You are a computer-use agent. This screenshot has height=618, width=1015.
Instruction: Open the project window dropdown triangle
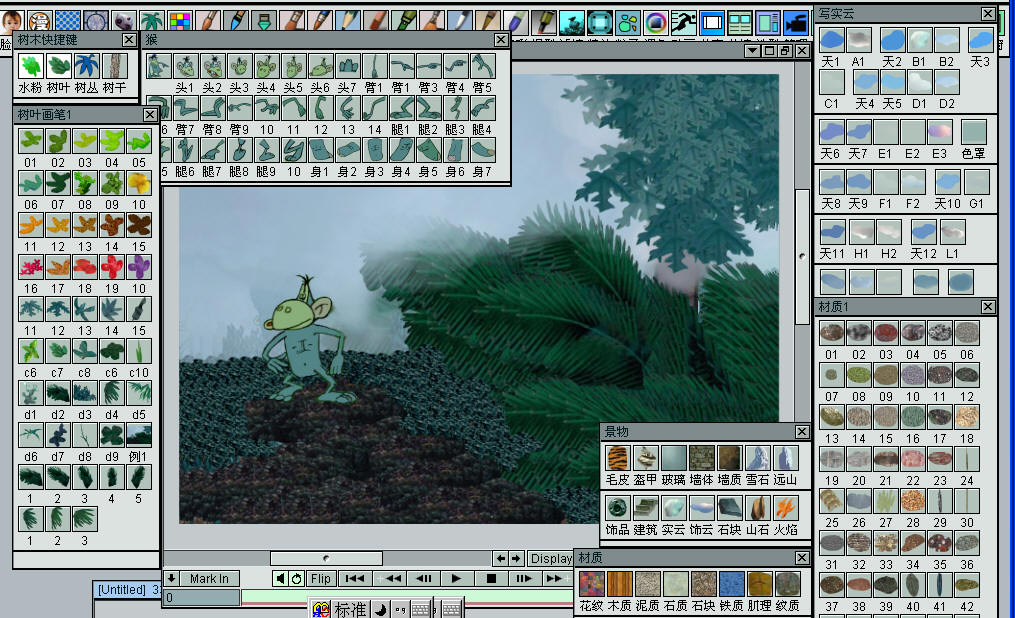[x=752, y=50]
